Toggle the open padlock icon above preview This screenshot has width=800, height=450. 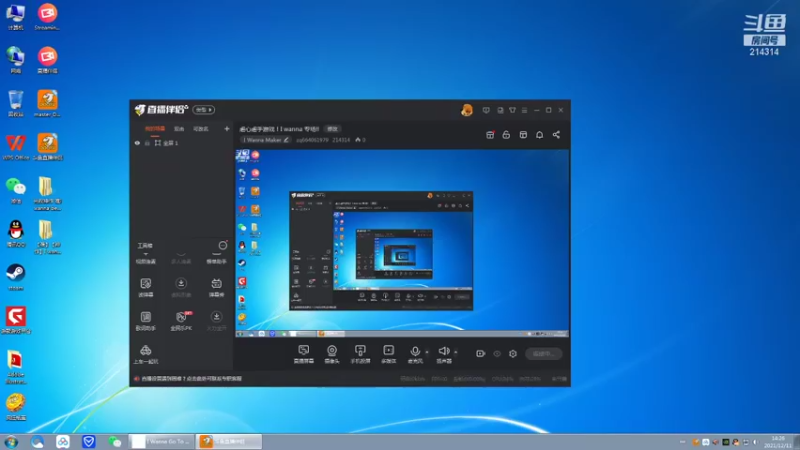506,135
